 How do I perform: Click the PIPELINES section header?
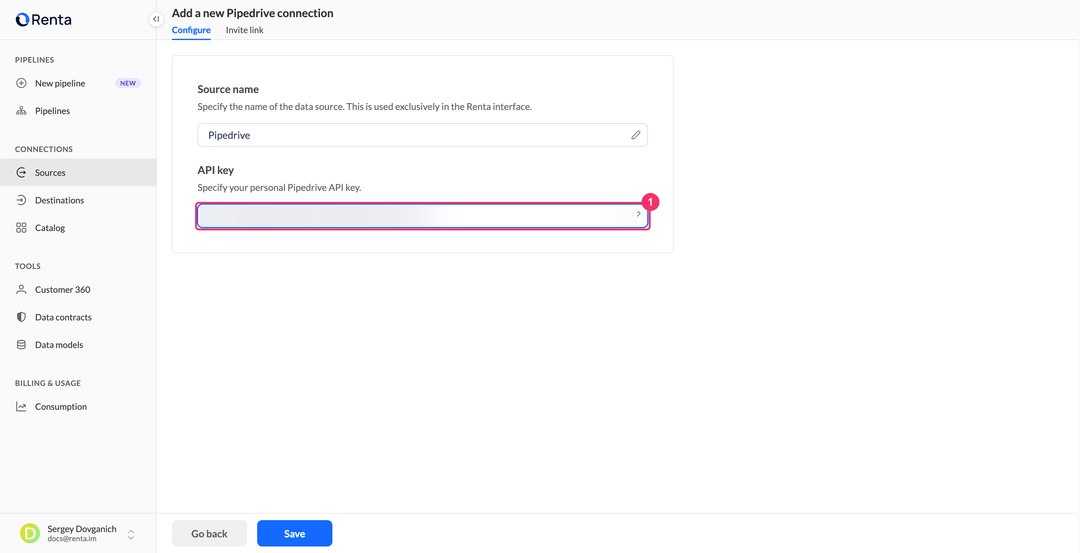click(x=34, y=60)
